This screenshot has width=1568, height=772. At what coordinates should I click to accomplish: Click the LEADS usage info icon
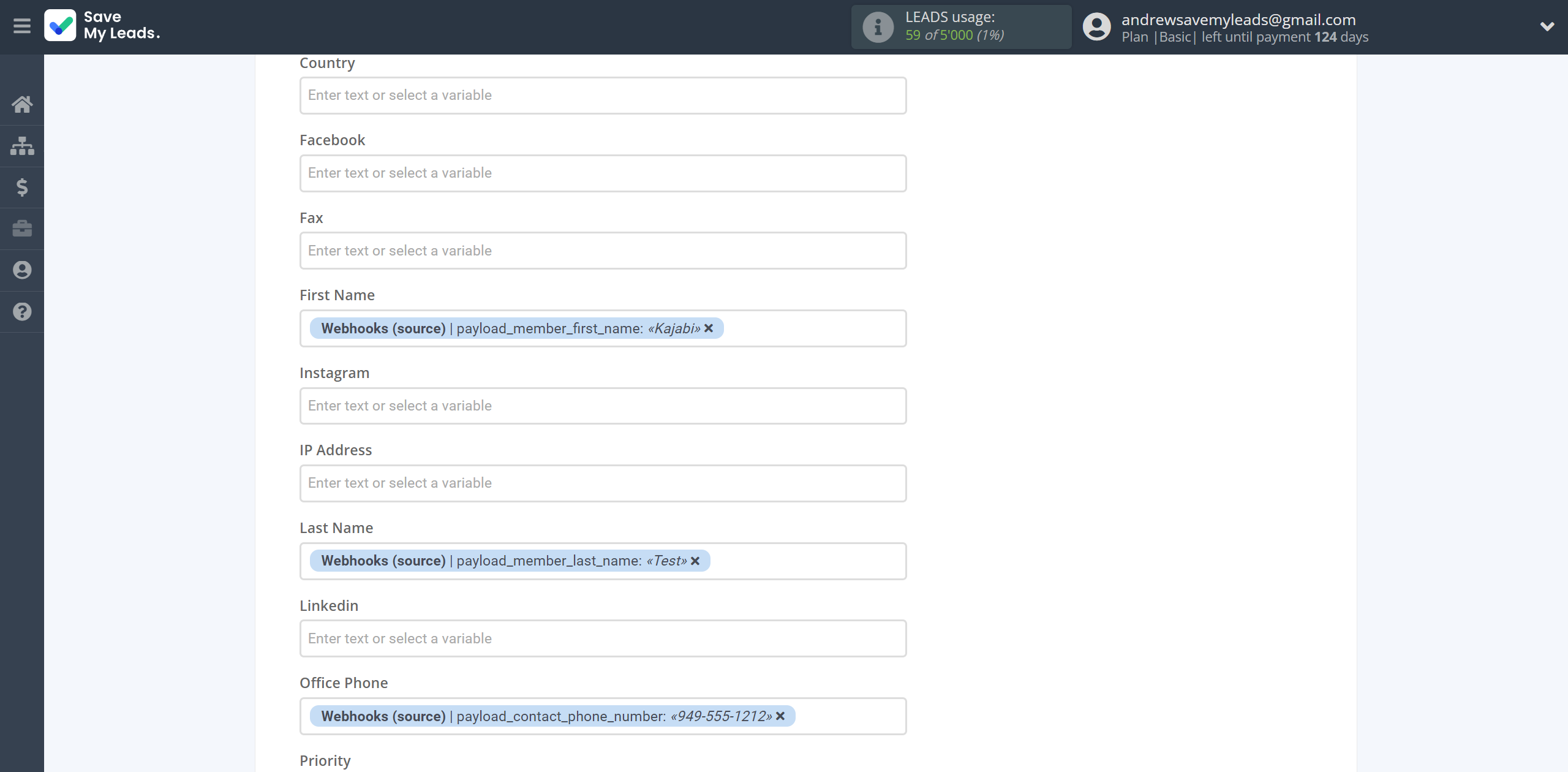(878, 27)
